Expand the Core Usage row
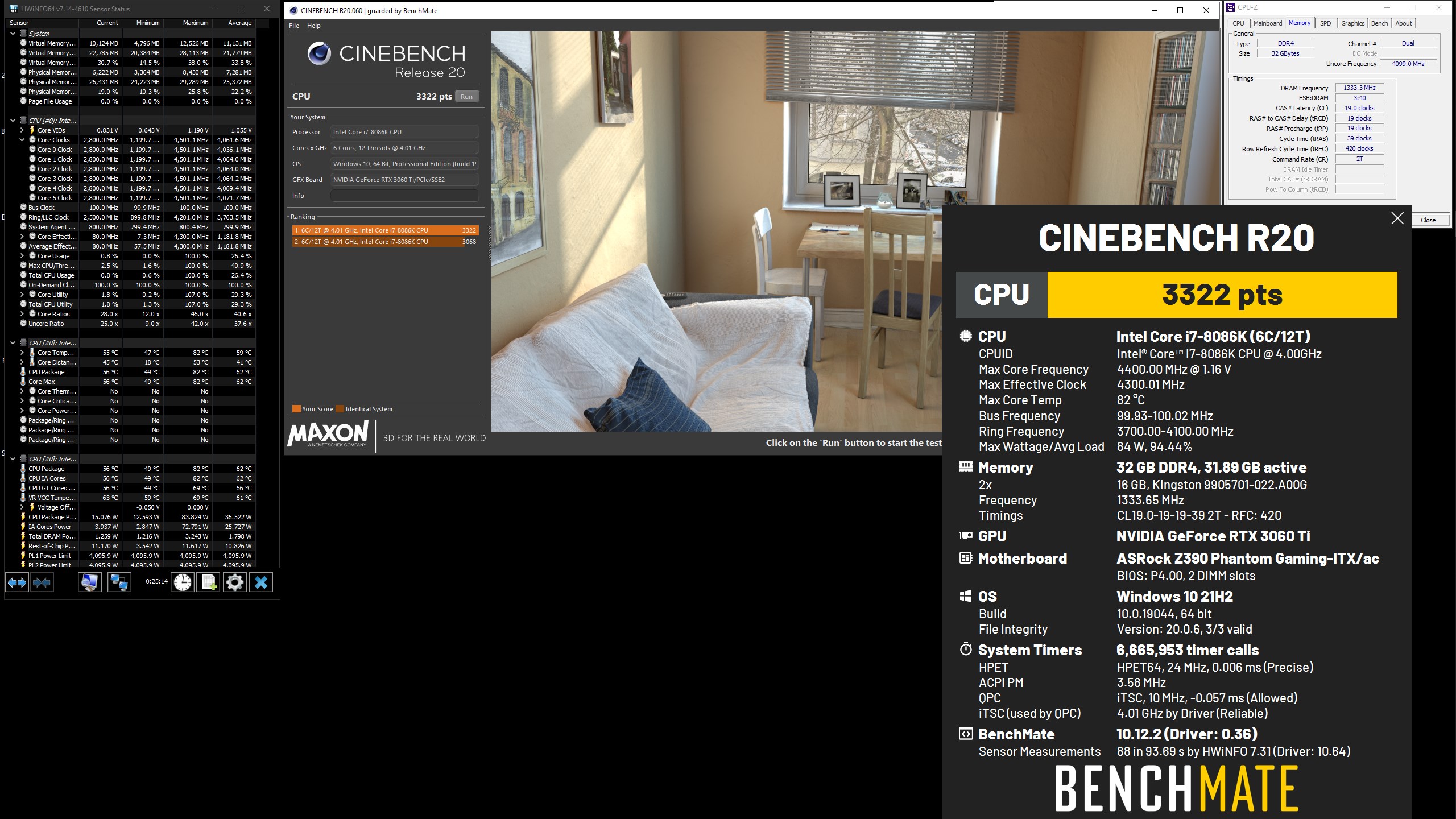1456x819 pixels. pos(22,256)
